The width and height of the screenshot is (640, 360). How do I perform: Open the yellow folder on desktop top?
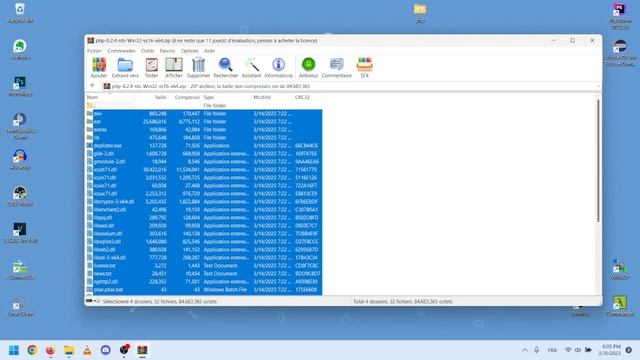click(x=420, y=13)
